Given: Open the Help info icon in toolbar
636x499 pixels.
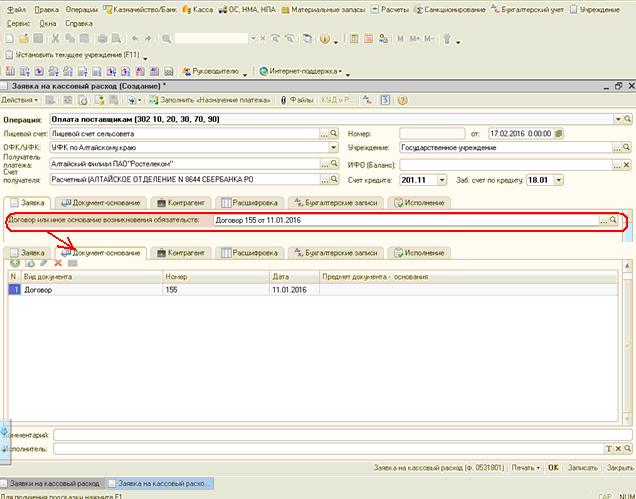Looking at the screenshot, I should (324, 39).
